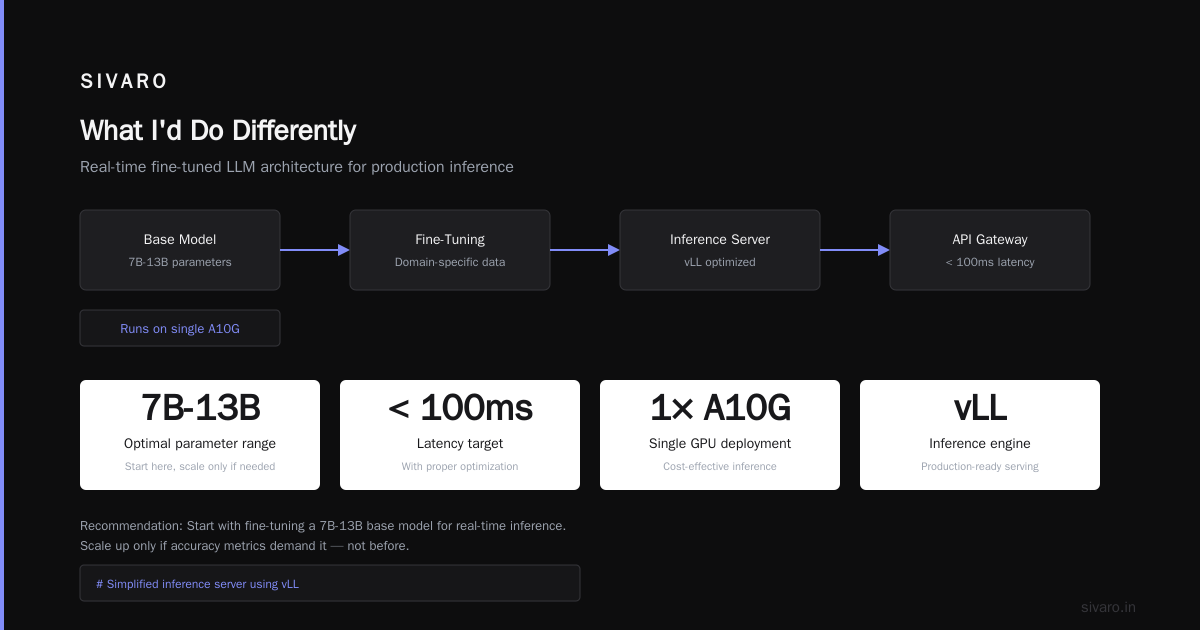Click the What I'd Do Differently heading
The image size is (1200, 630).
[x=218, y=130]
